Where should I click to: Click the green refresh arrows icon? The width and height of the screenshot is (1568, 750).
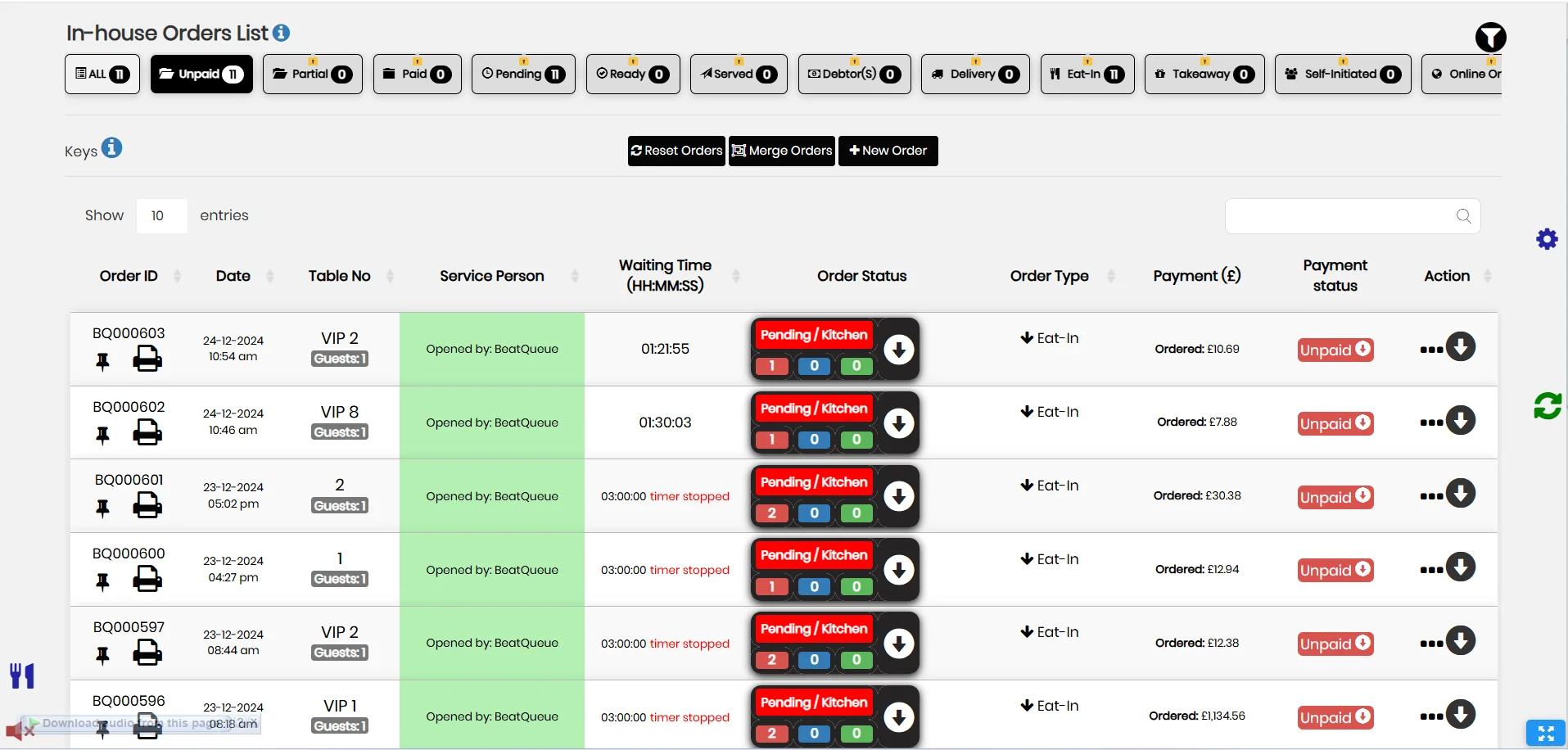tap(1547, 405)
